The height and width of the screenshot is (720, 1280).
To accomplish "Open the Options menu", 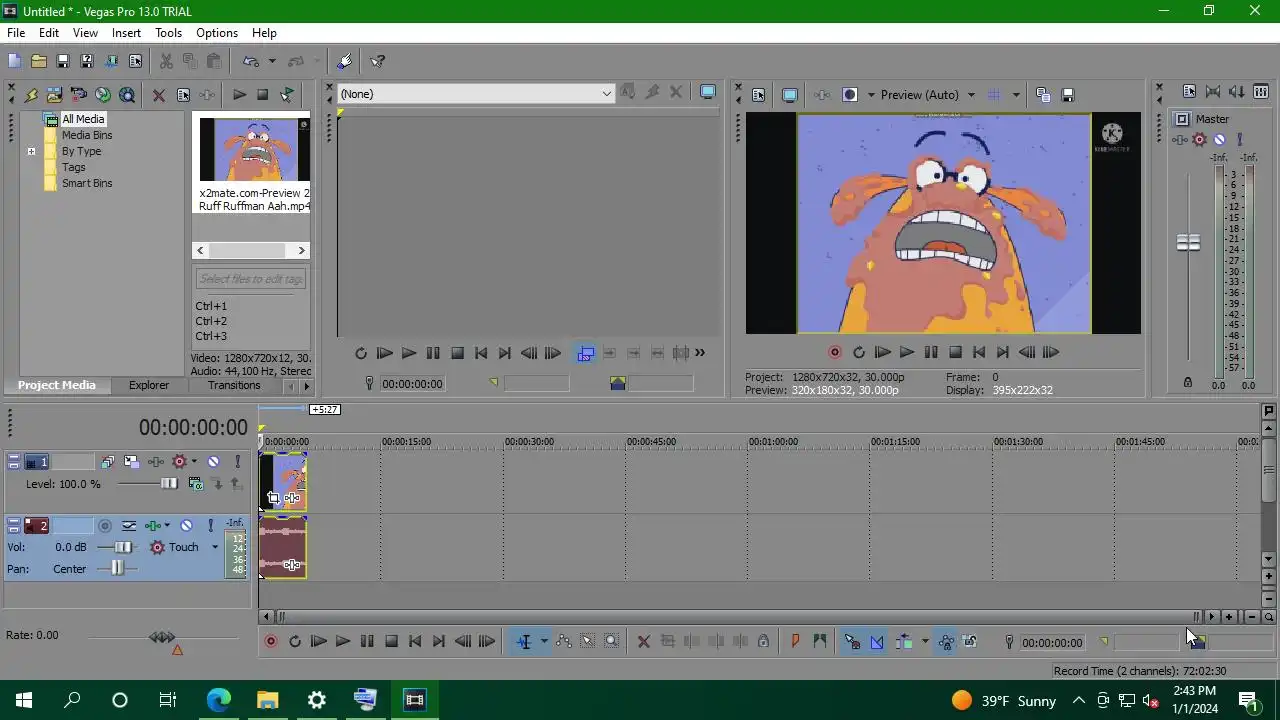I will tap(217, 33).
